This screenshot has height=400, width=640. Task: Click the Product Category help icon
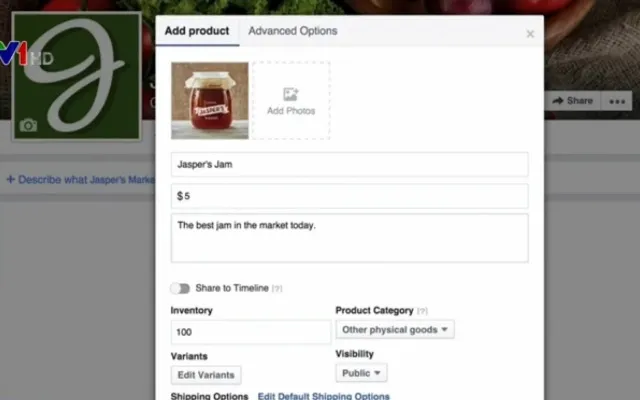click(422, 311)
